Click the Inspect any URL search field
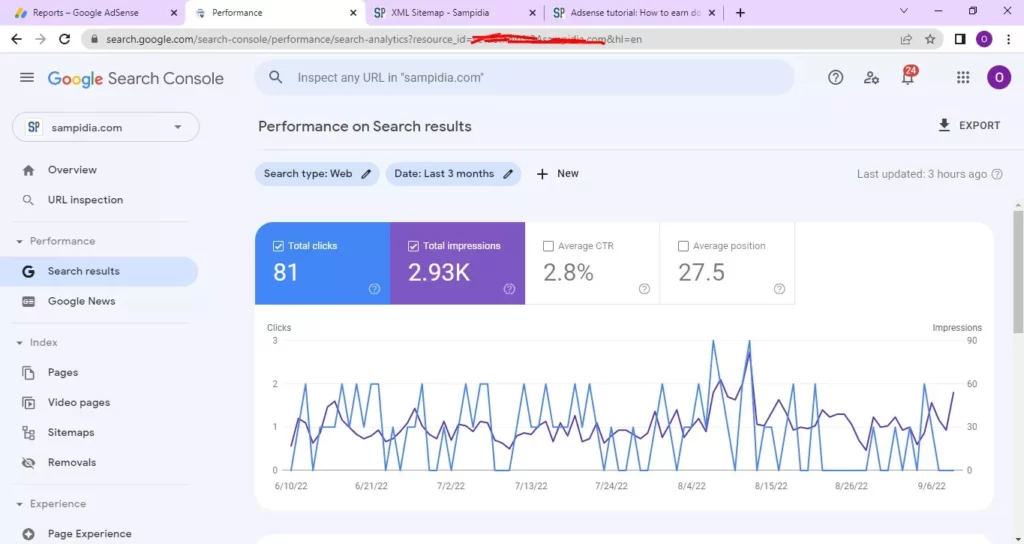This screenshot has width=1024, height=544. pos(524,78)
